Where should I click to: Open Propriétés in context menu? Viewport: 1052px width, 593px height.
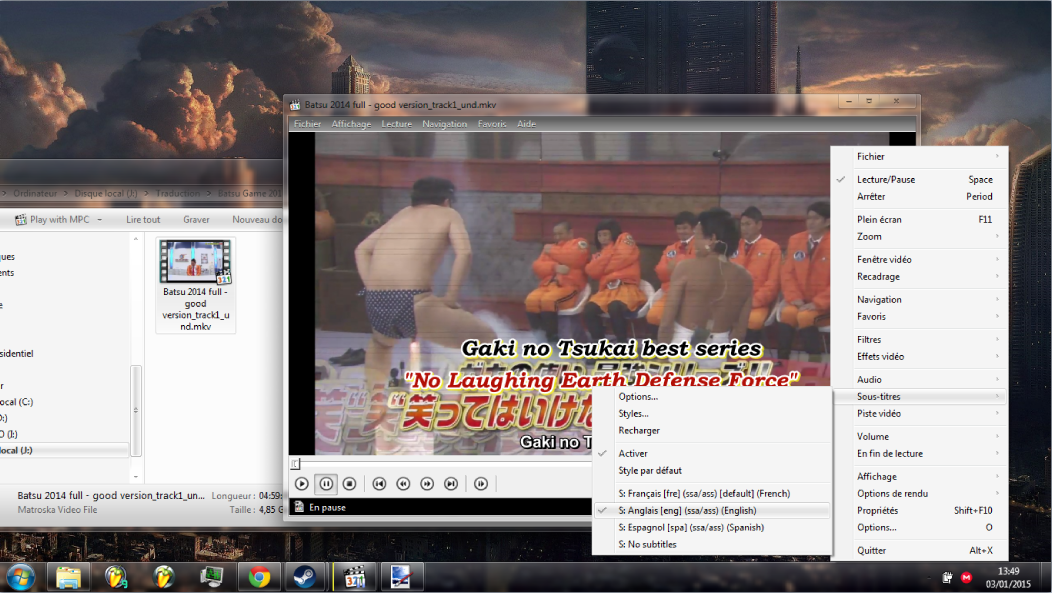coord(920,510)
